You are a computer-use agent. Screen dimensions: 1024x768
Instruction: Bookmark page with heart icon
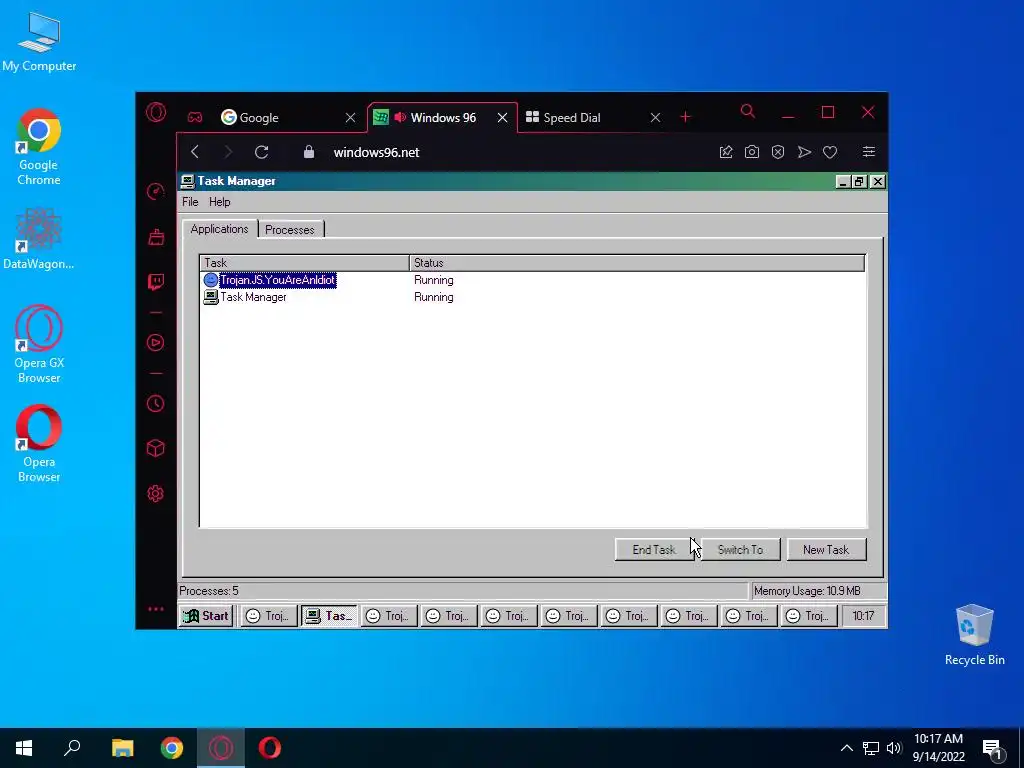[x=830, y=152]
